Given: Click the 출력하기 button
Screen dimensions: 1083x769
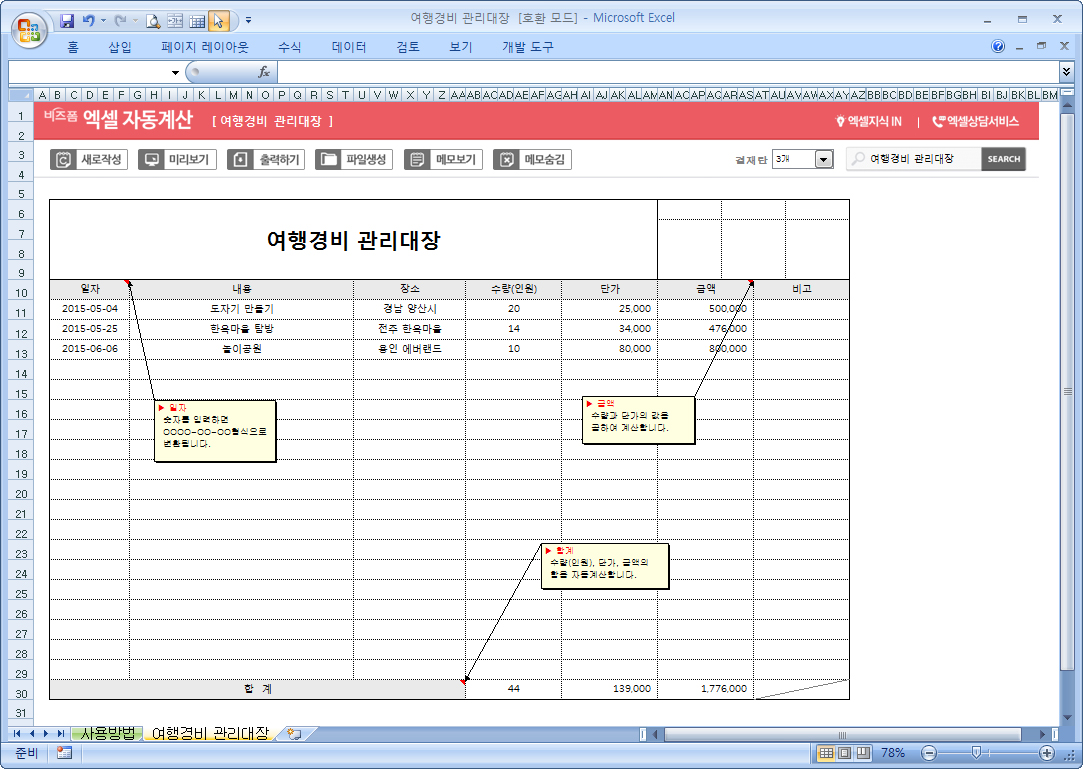Looking at the screenshot, I should 266,160.
